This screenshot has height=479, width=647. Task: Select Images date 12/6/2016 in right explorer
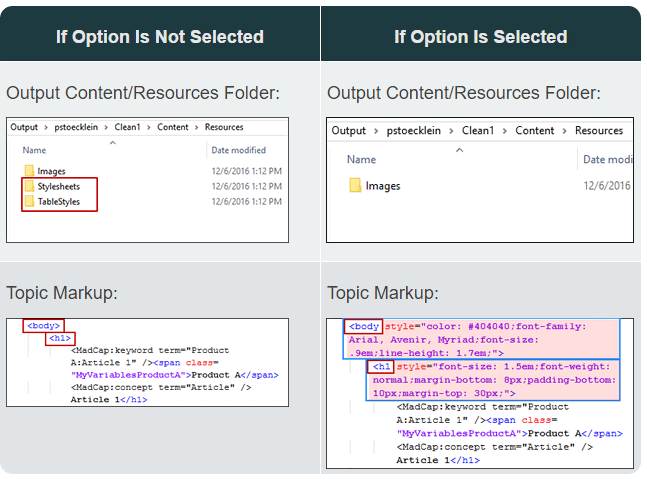(x=607, y=186)
